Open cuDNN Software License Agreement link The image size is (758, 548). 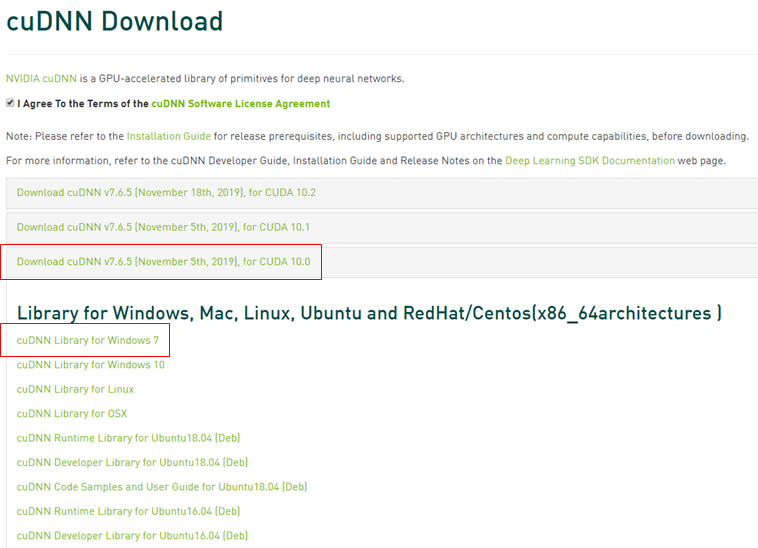tap(241, 104)
